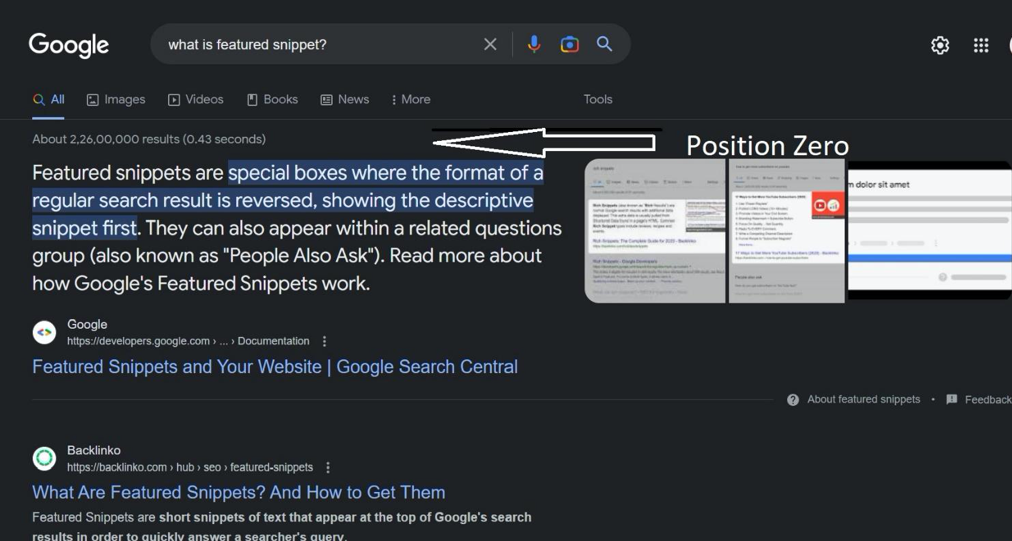Open Google settings gear
Image resolution: width=1012 pixels, height=541 pixels.
click(940, 45)
